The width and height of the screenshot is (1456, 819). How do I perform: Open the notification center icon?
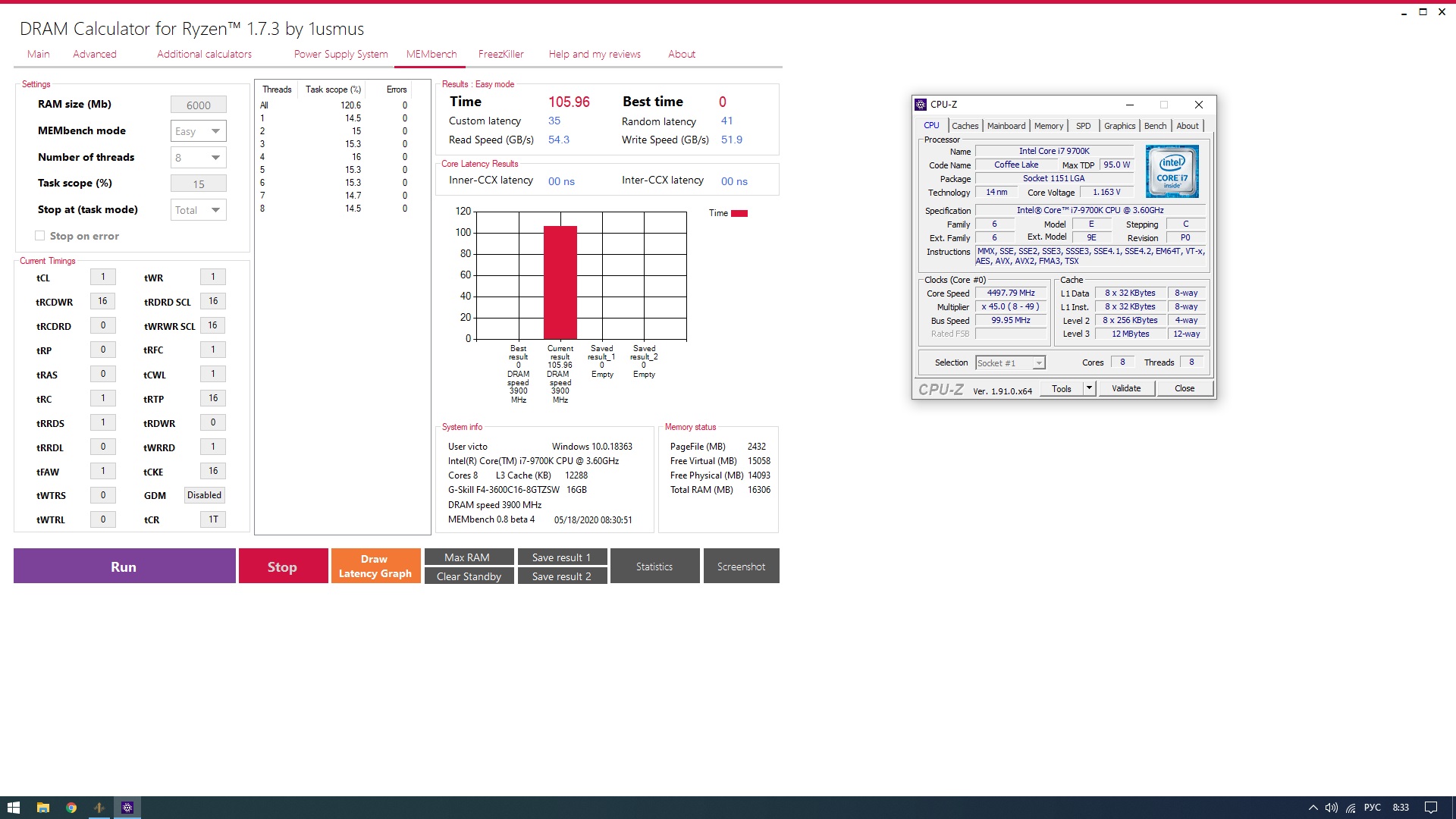coord(1430,808)
